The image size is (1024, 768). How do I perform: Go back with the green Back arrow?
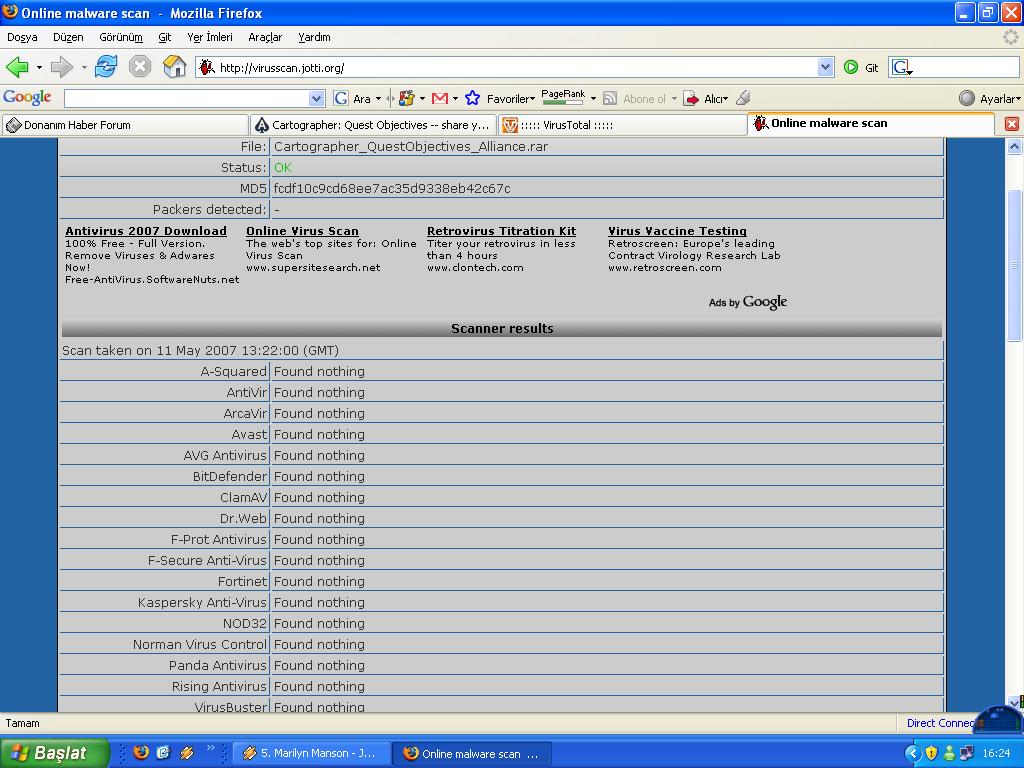coord(17,67)
